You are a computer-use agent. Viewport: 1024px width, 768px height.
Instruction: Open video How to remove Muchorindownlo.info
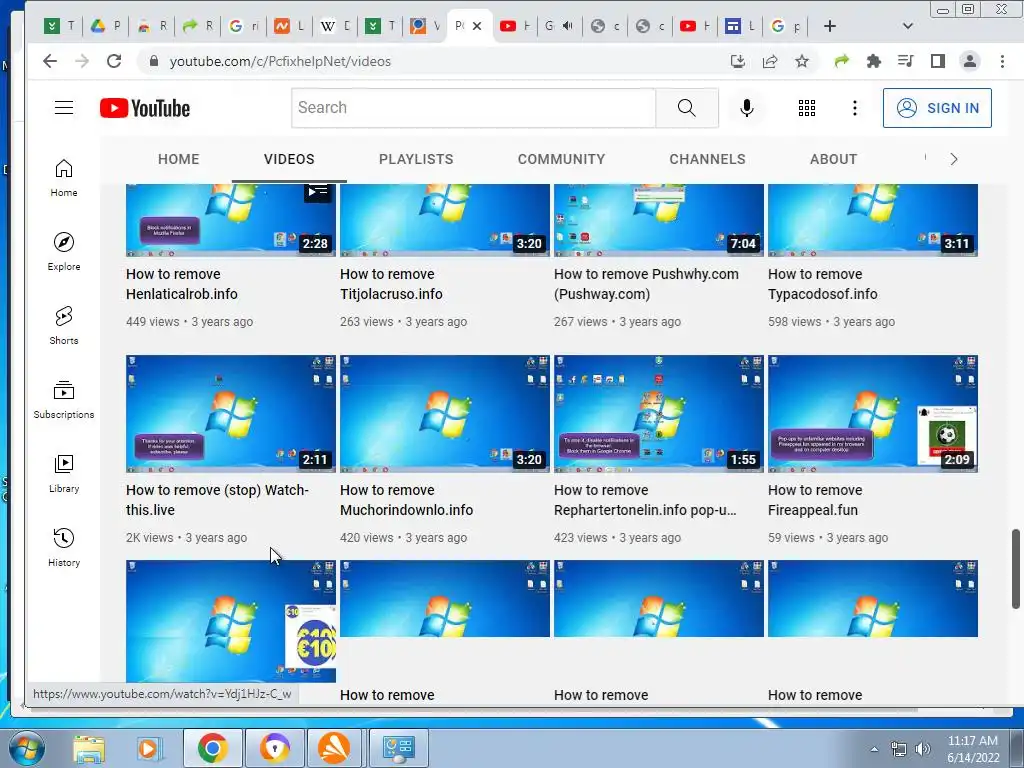[406, 500]
